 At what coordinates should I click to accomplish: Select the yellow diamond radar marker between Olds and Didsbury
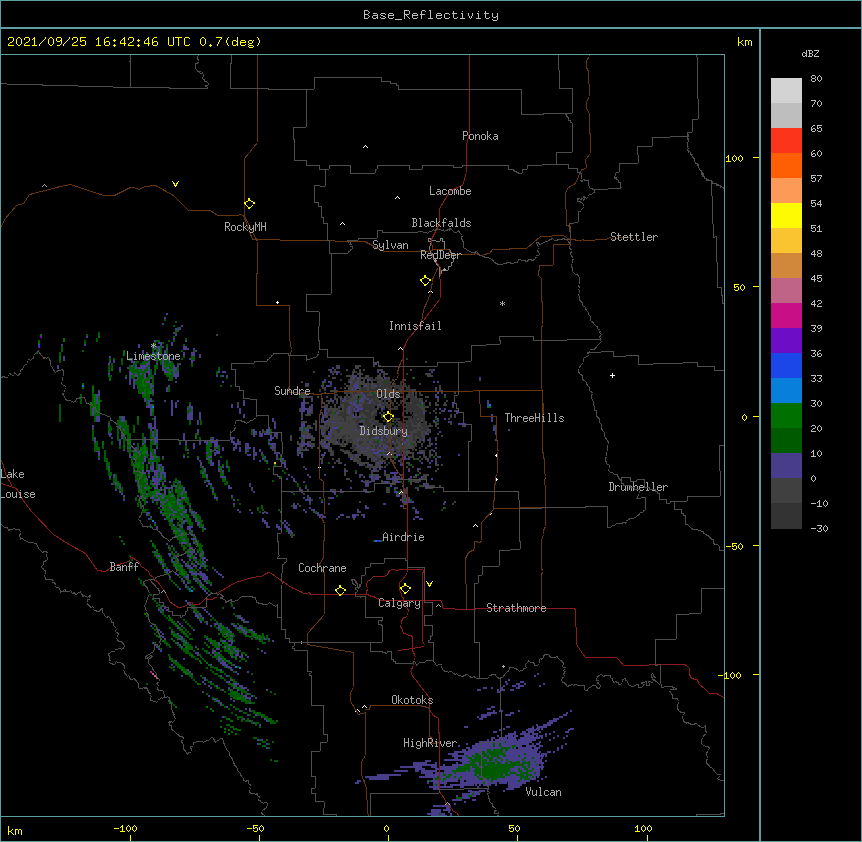coord(388,416)
